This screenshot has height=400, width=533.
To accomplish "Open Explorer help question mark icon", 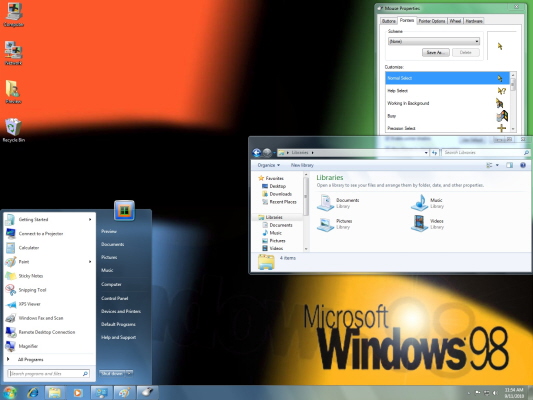I will point(523,165).
